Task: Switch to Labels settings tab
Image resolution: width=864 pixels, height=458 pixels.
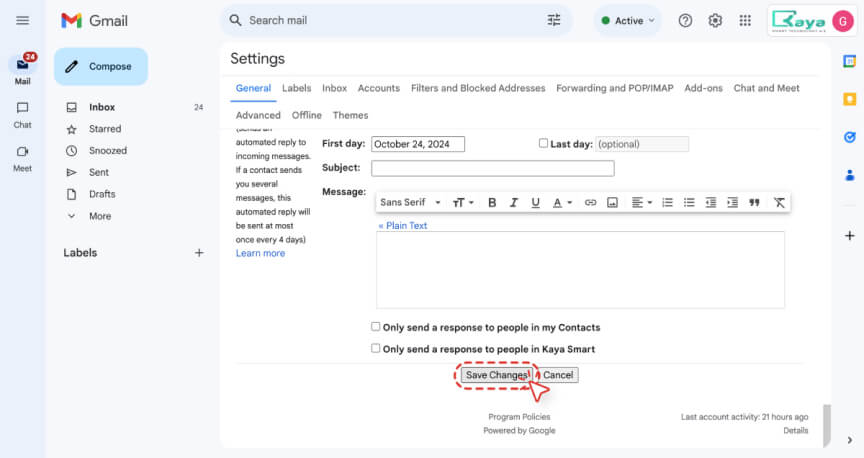Action: 296,88
